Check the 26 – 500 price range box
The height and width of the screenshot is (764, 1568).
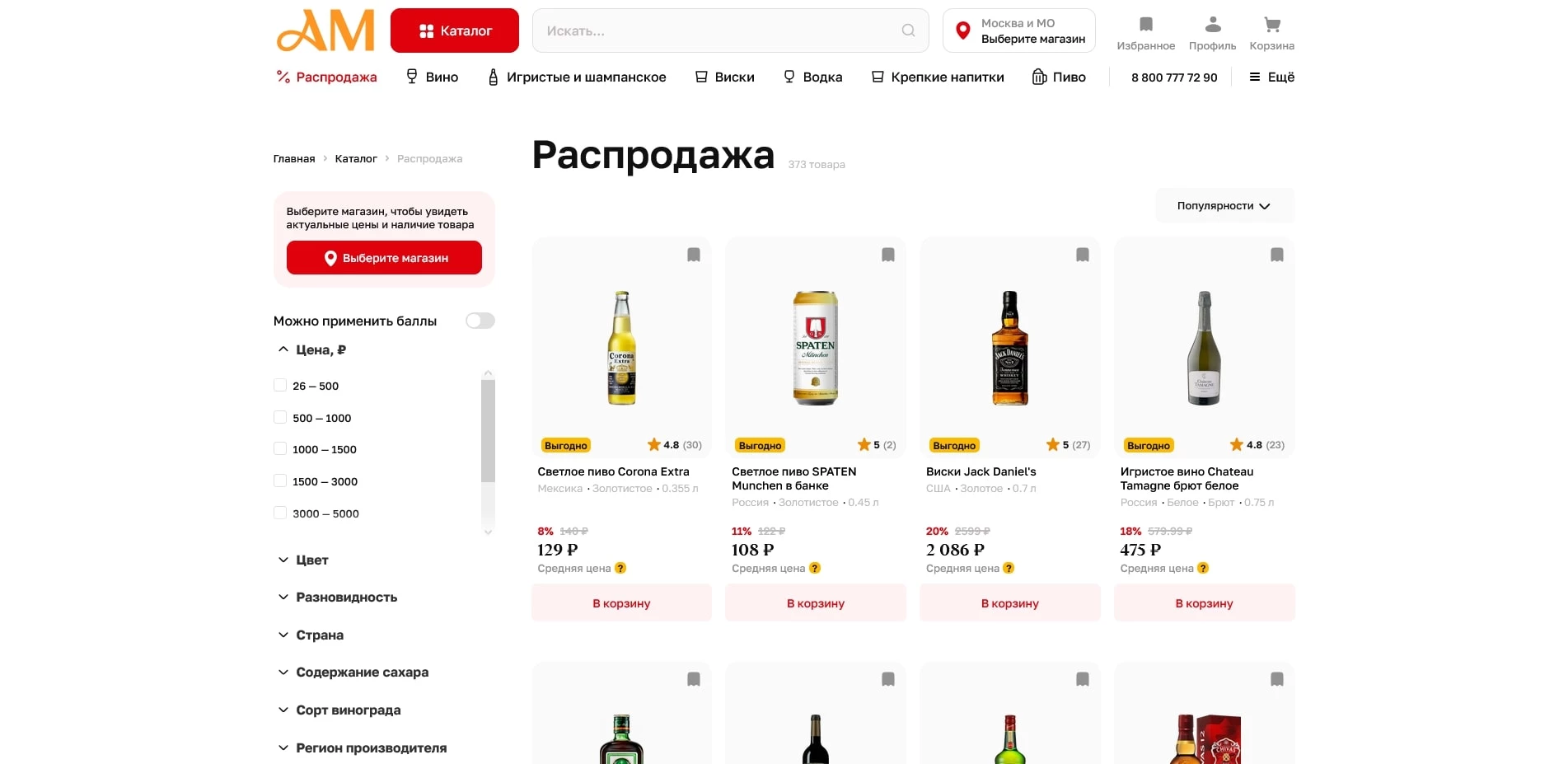pos(280,386)
